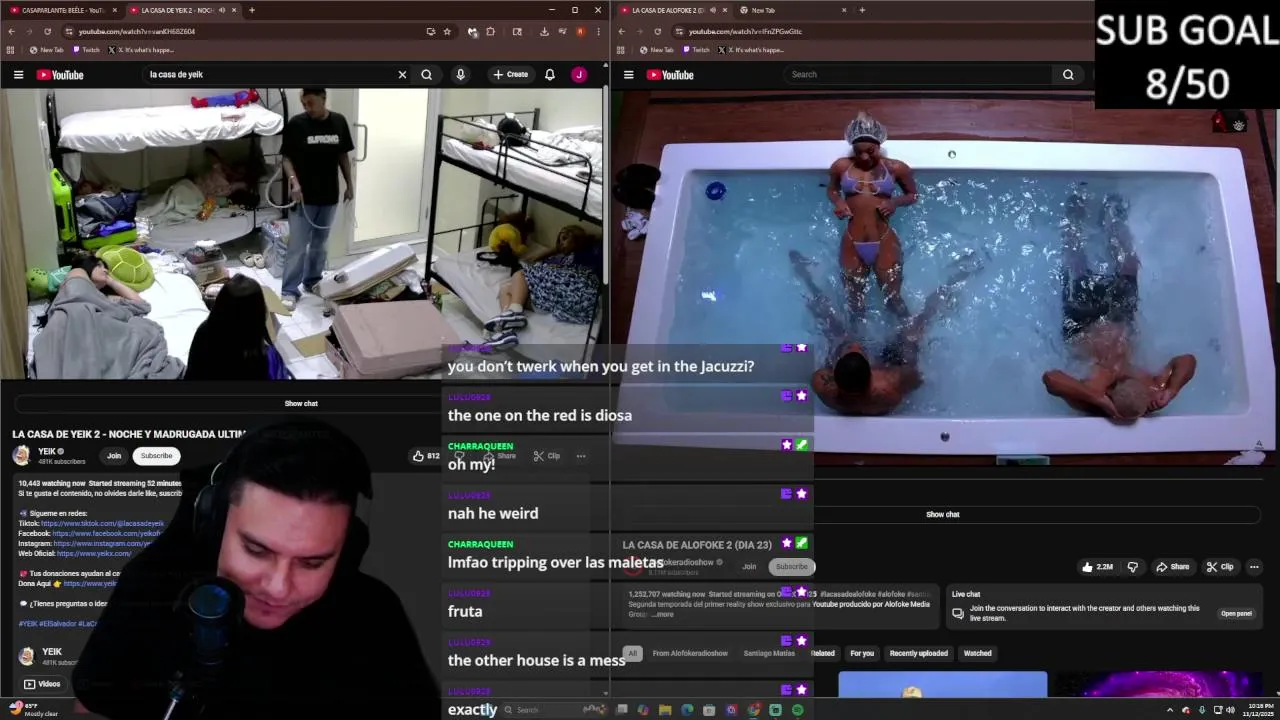
Task: Reload the page in the right browser window
Action: (657, 31)
